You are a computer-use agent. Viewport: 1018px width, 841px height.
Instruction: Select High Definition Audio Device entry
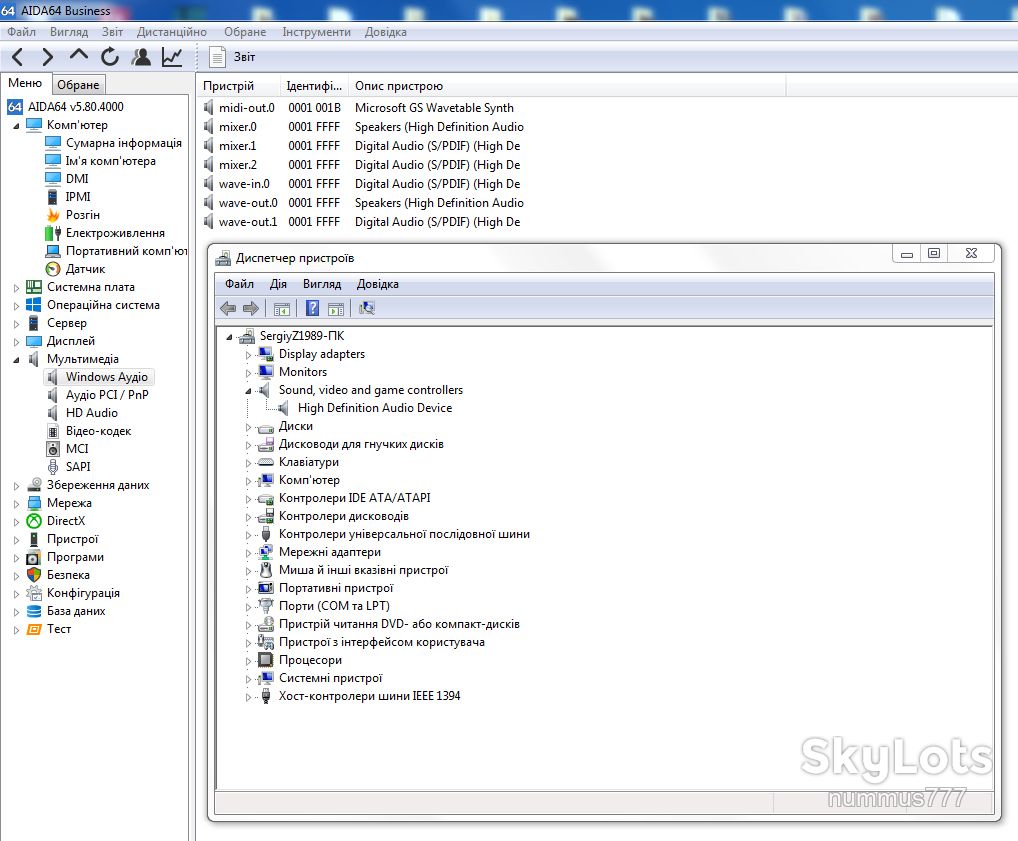coord(375,408)
